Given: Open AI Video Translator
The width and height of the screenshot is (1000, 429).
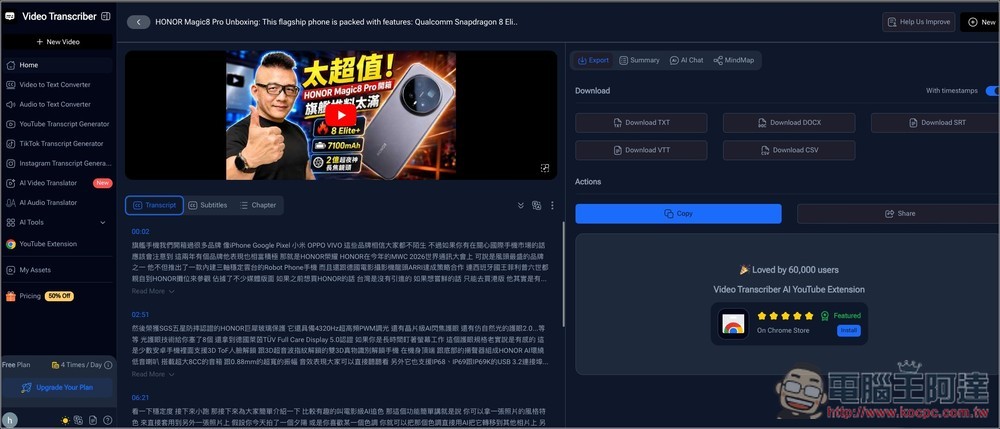Looking at the screenshot, I should click(57, 183).
